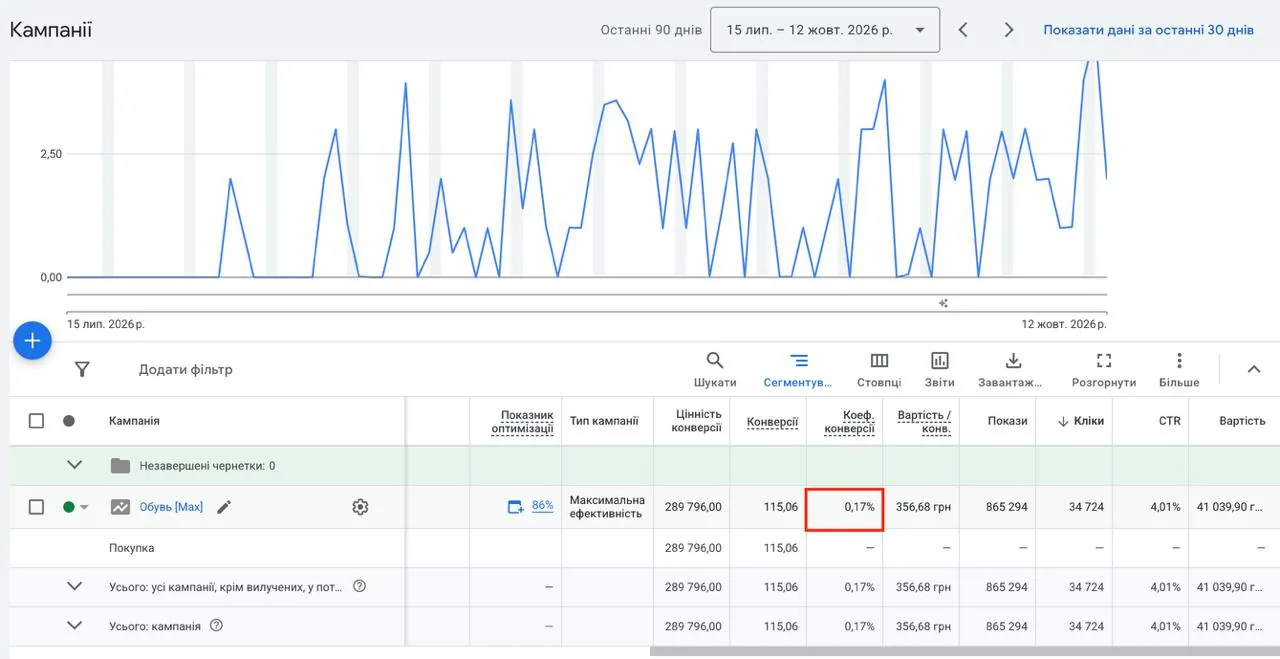The height and width of the screenshot is (659, 1280).
Task: Click the Показник оптимізації column header
Action: click(x=523, y=422)
